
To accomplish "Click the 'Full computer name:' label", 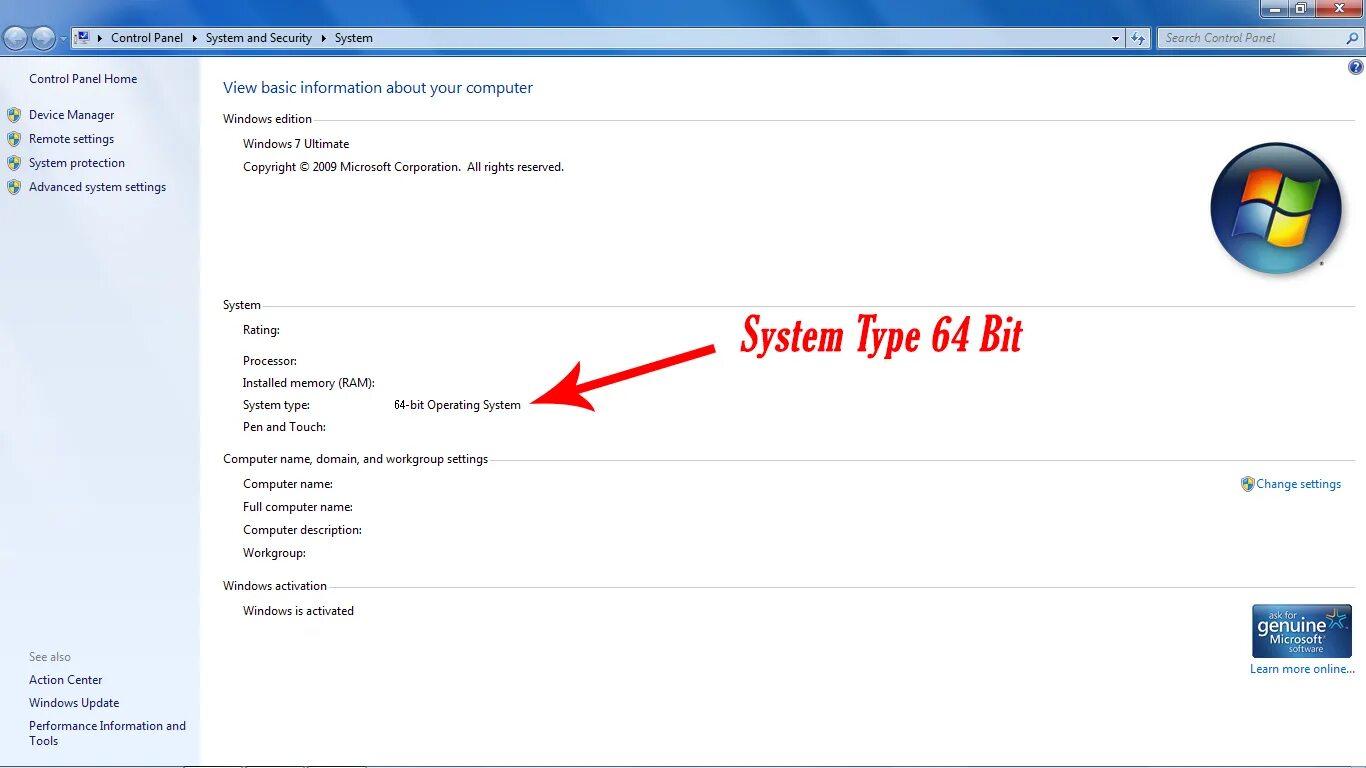I will tap(298, 507).
